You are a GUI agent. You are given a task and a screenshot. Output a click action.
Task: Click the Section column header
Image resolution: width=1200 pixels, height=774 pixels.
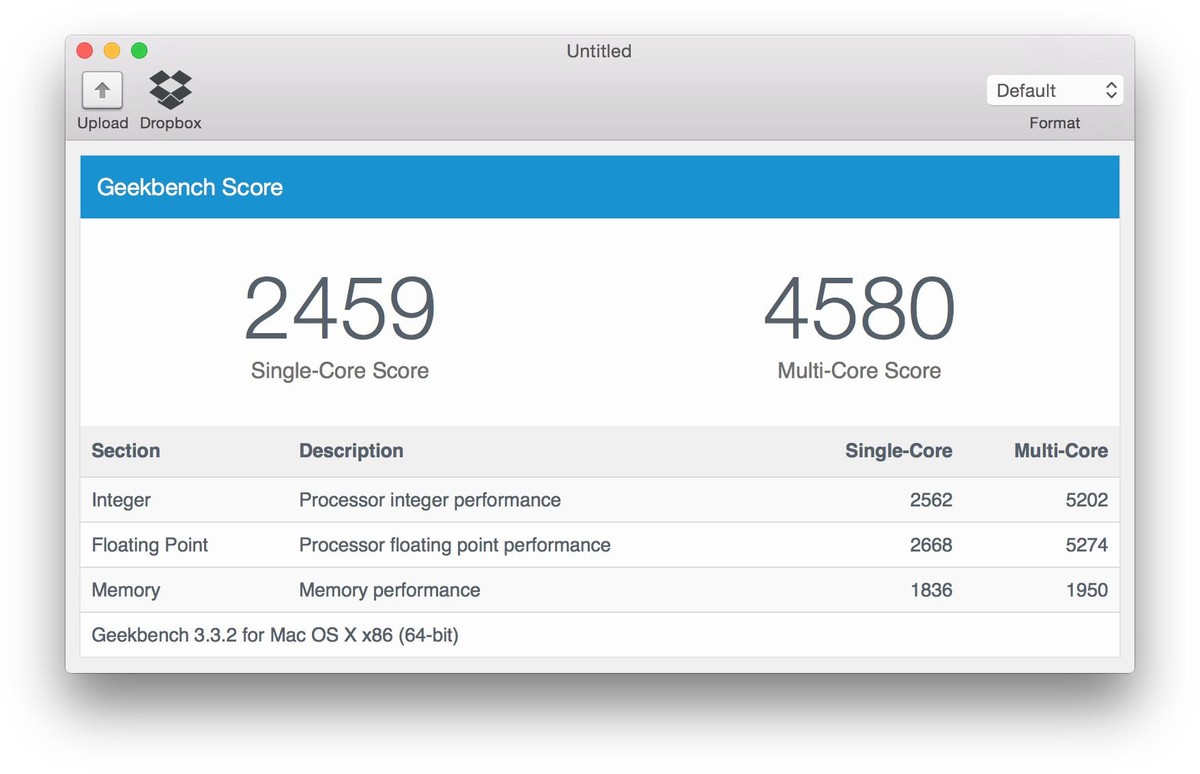coord(126,451)
